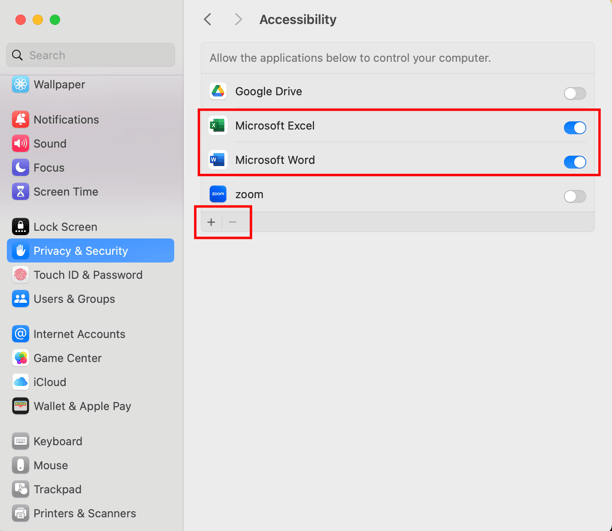Click the Sound speaker icon in sidebar

(x=20, y=144)
